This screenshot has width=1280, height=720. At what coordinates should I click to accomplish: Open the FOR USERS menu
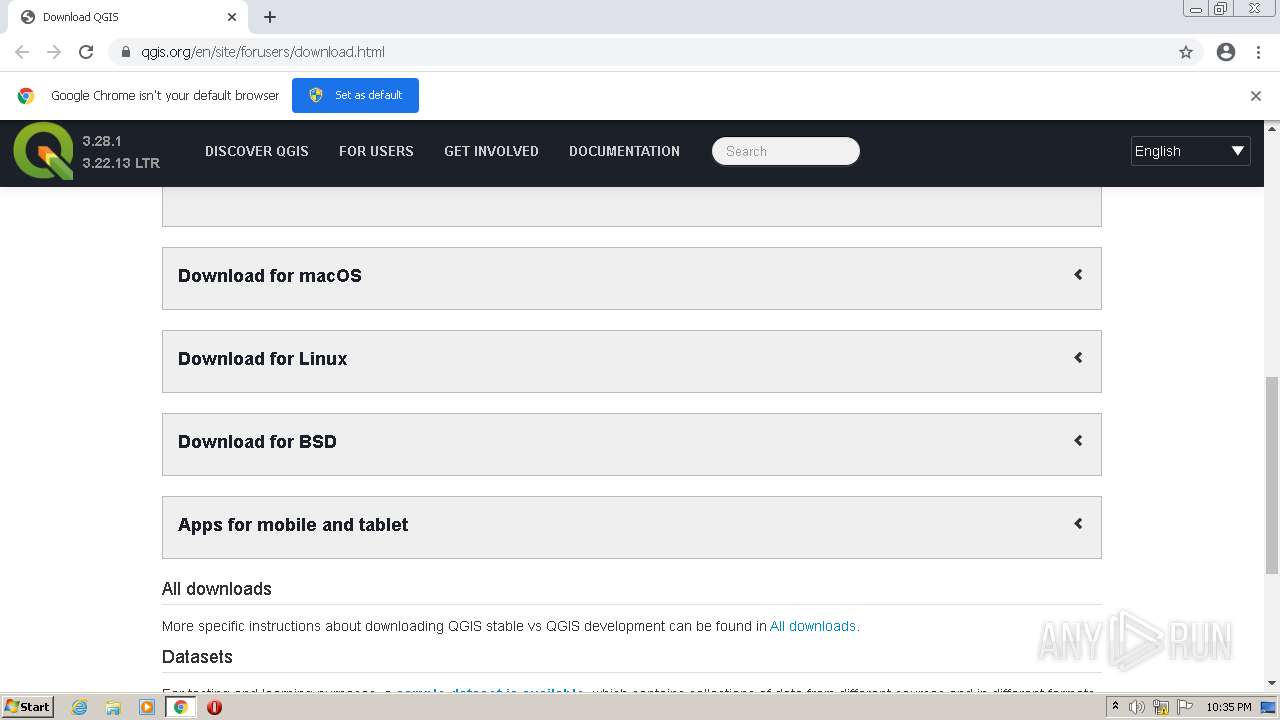(376, 151)
